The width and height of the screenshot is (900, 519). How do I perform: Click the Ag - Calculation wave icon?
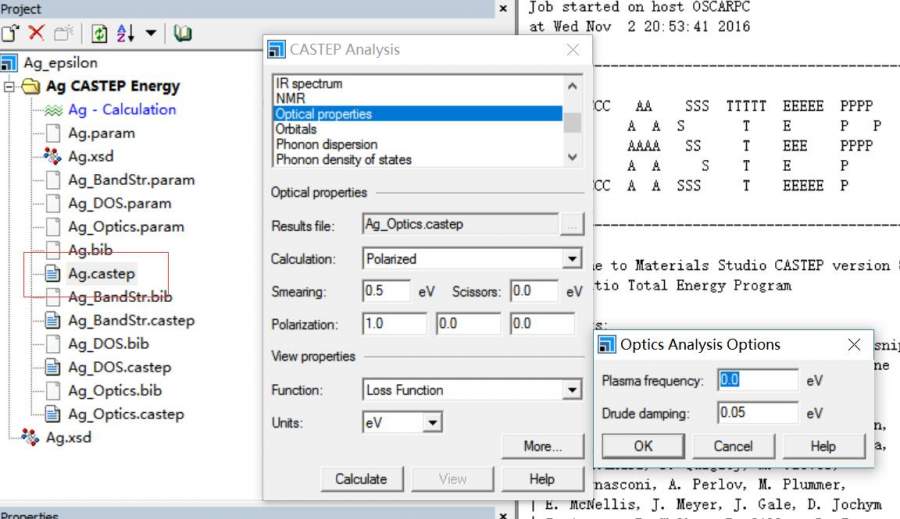(53, 110)
